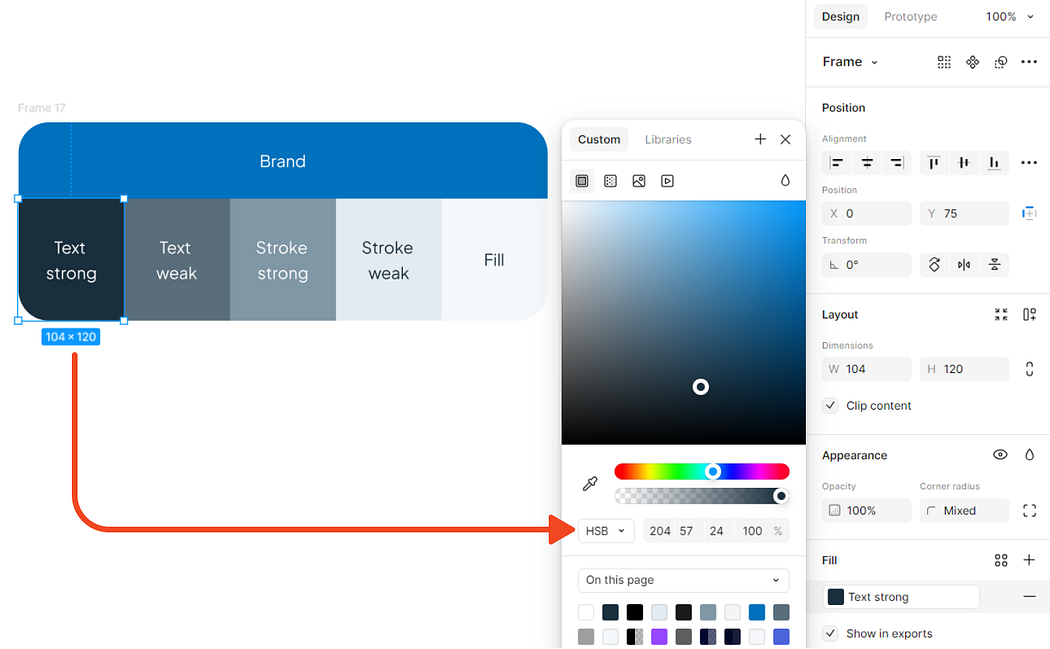This screenshot has height=649, width=1050.
Task: Click plus icon to create style in picker
Action: pos(760,139)
